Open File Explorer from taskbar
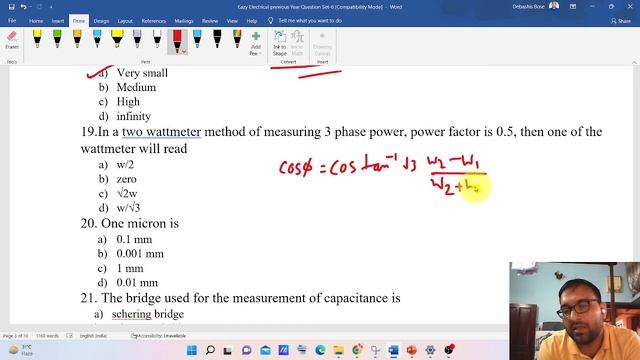The image size is (640, 360). [x=338, y=350]
